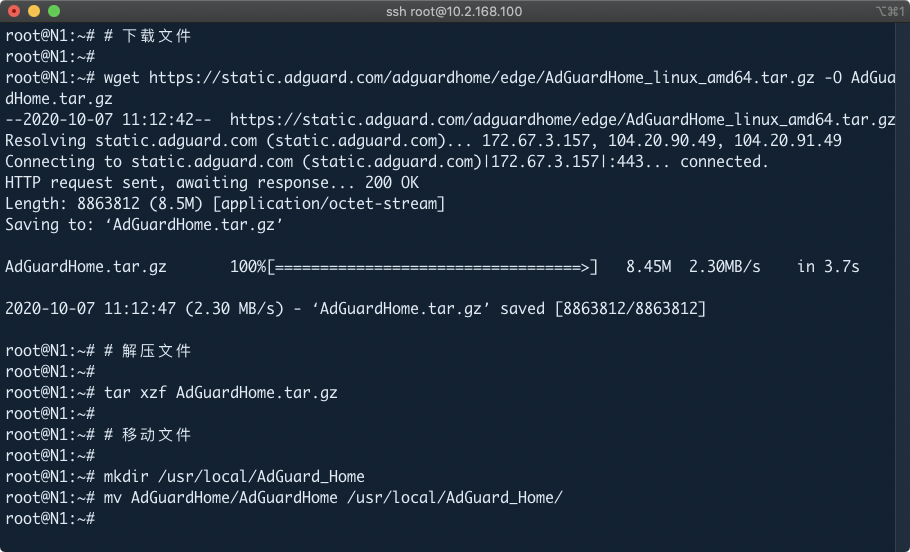Click the 'tar xzf AdGuardHome.tar.gz' command

220,393
